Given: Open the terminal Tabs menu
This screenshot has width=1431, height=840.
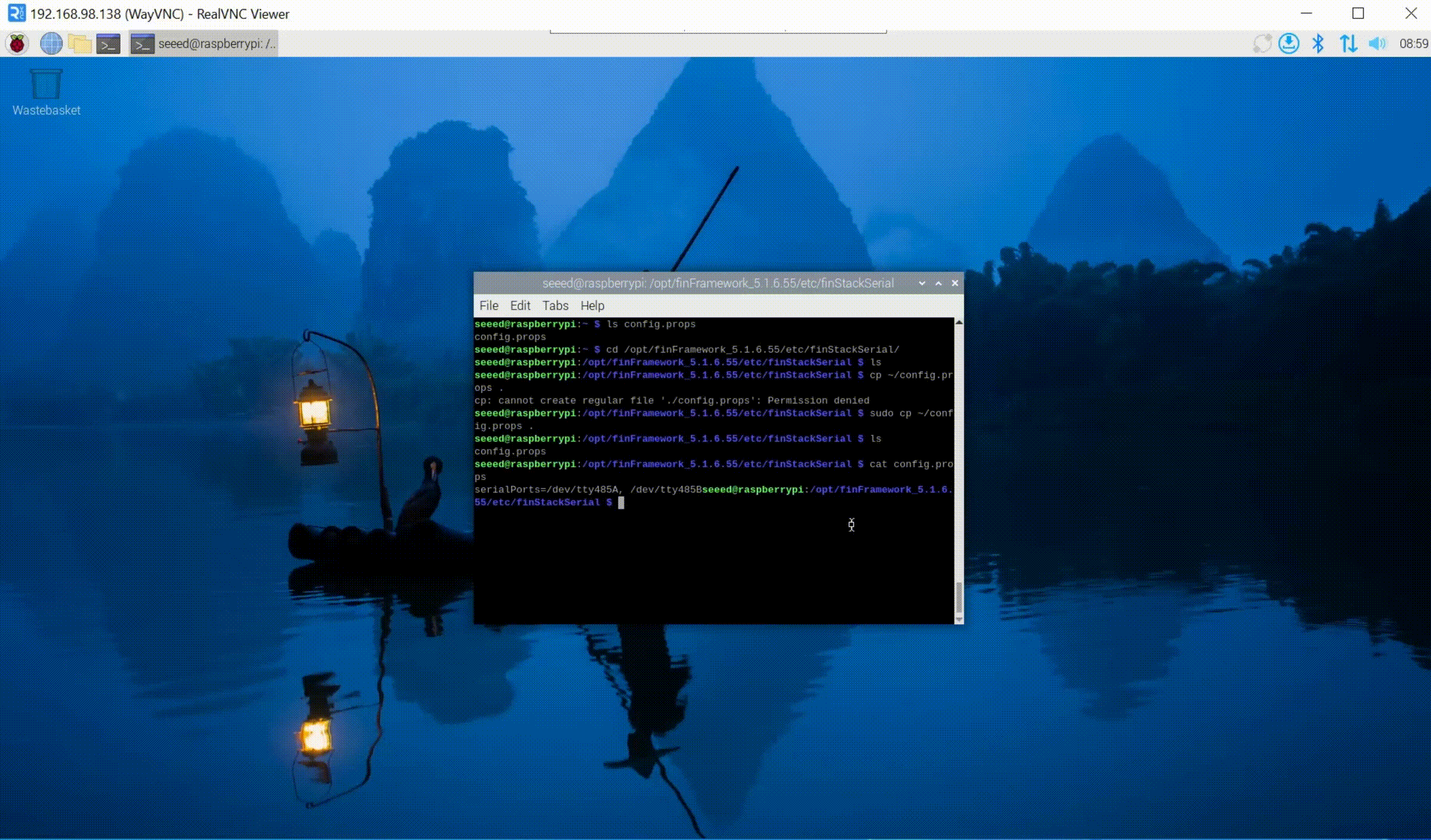Looking at the screenshot, I should tap(555, 305).
